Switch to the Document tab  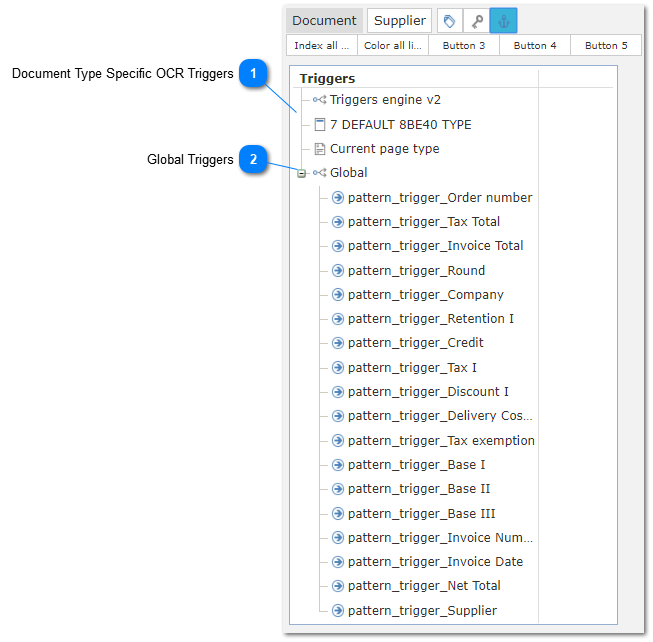[x=324, y=21]
